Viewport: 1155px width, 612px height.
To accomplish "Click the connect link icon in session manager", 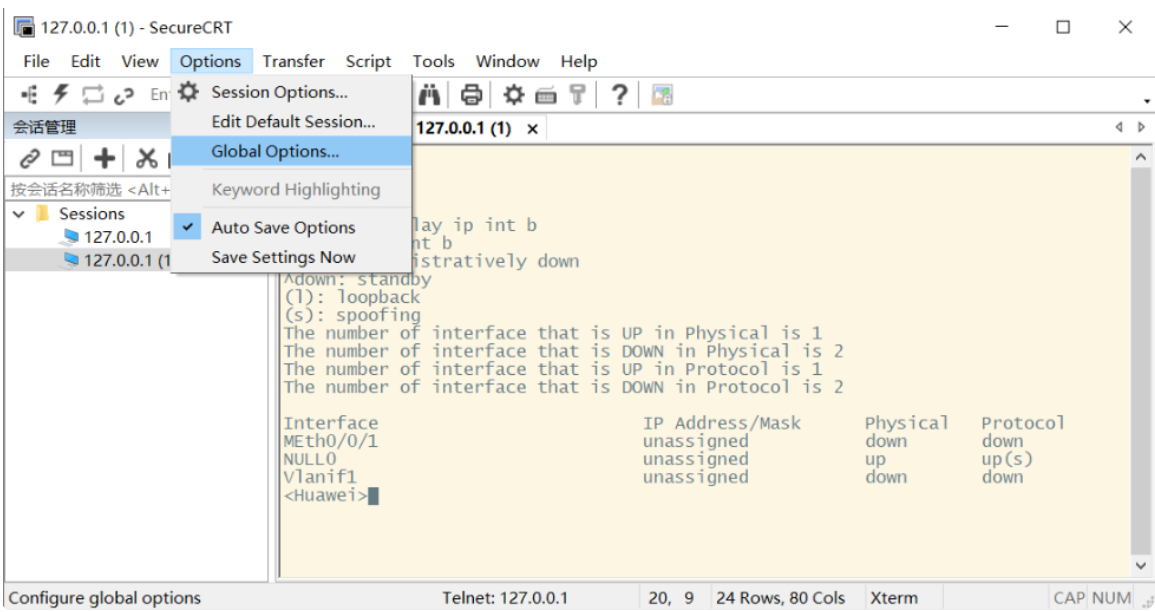I will pyautogui.click(x=30, y=158).
